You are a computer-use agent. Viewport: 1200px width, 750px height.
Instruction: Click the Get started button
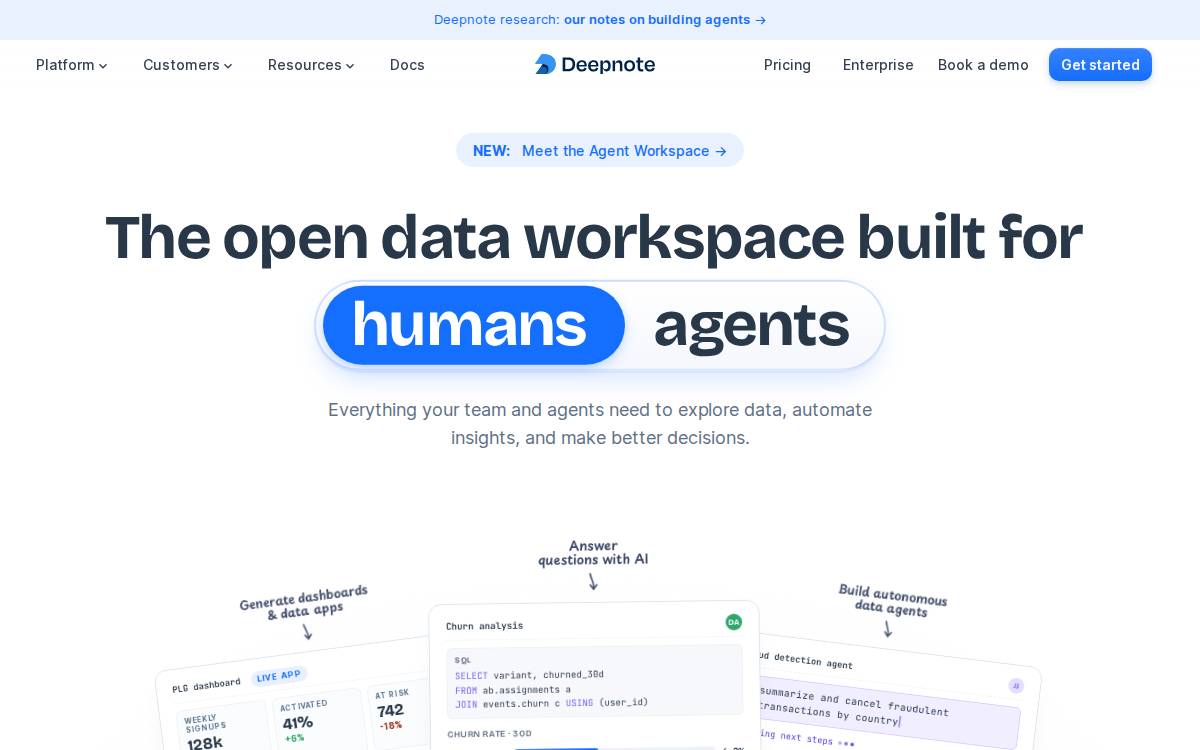point(1100,65)
